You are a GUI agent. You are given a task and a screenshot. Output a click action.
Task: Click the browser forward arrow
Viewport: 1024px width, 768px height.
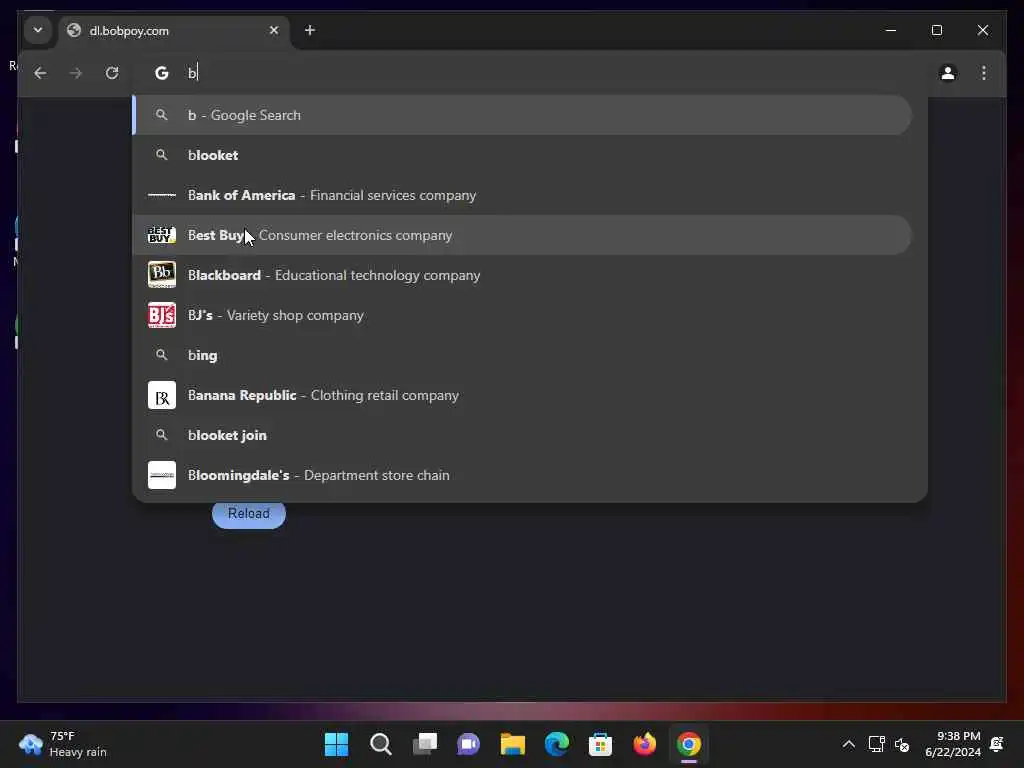76,73
